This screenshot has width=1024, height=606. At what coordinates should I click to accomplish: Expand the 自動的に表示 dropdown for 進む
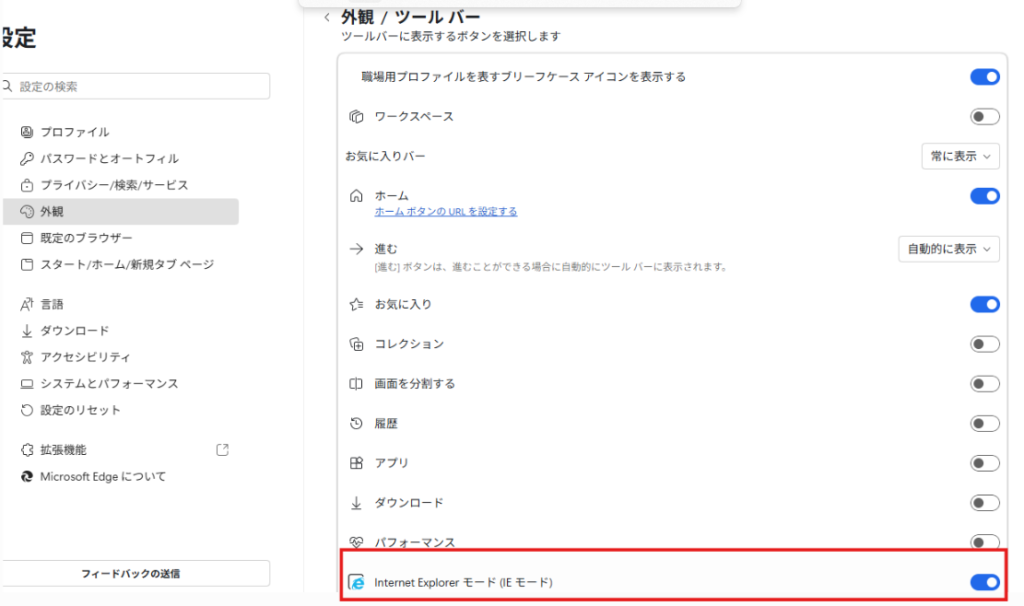coord(949,248)
